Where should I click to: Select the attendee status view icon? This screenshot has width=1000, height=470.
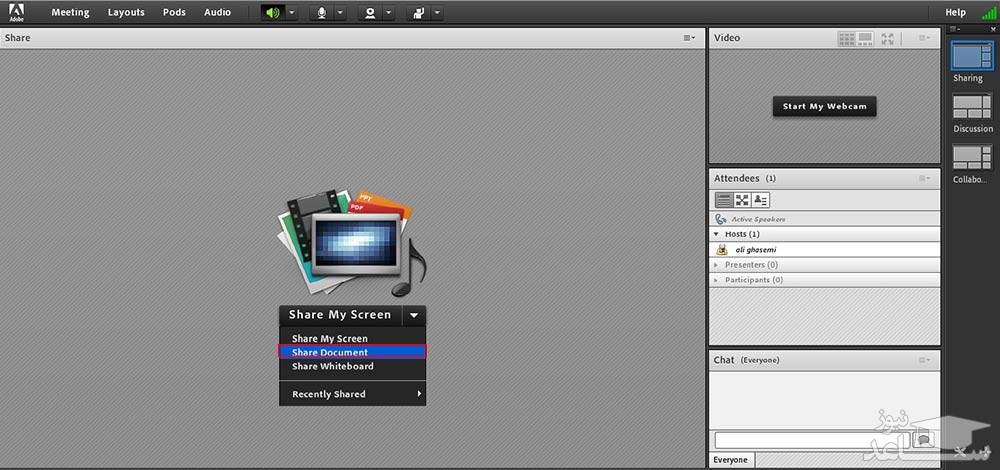(760, 200)
